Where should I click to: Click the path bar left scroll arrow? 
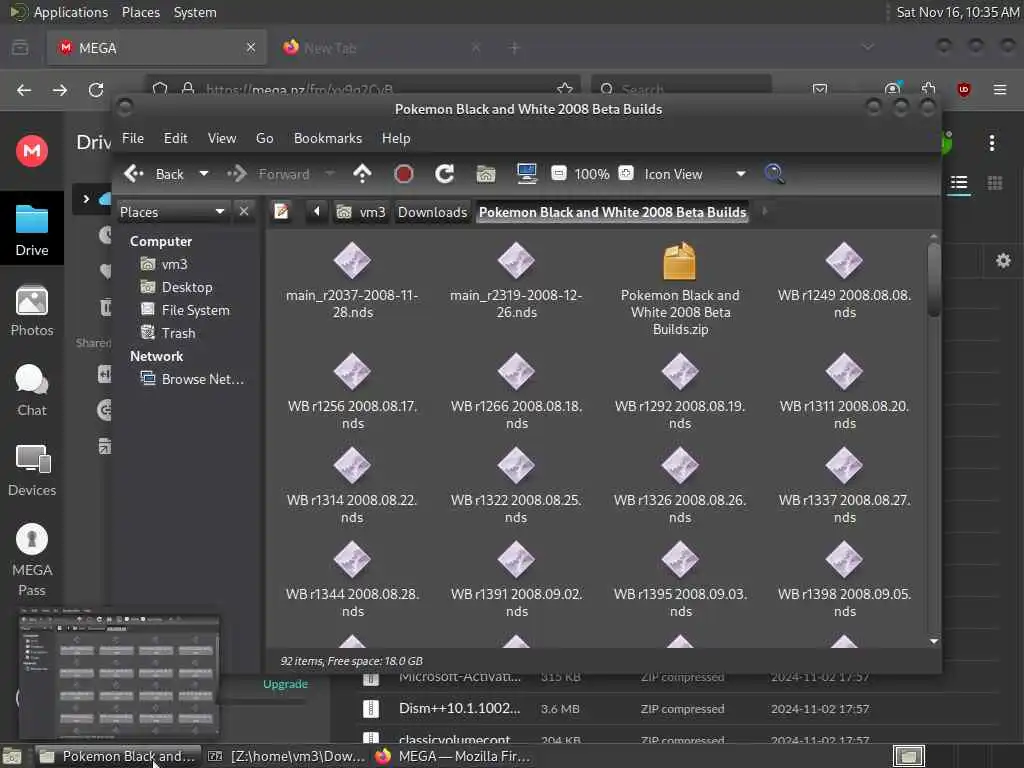point(317,212)
